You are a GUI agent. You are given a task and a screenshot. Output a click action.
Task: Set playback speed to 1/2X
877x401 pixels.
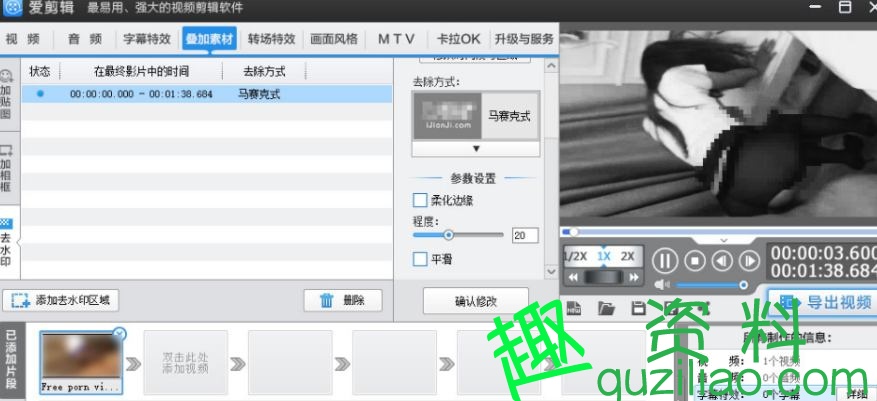(x=574, y=257)
